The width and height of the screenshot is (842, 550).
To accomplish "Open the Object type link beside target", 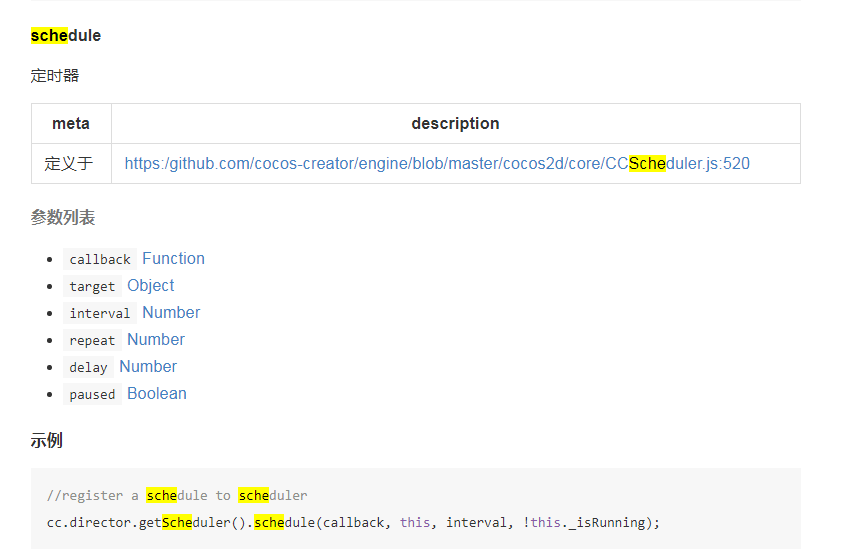I will (151, 286).
